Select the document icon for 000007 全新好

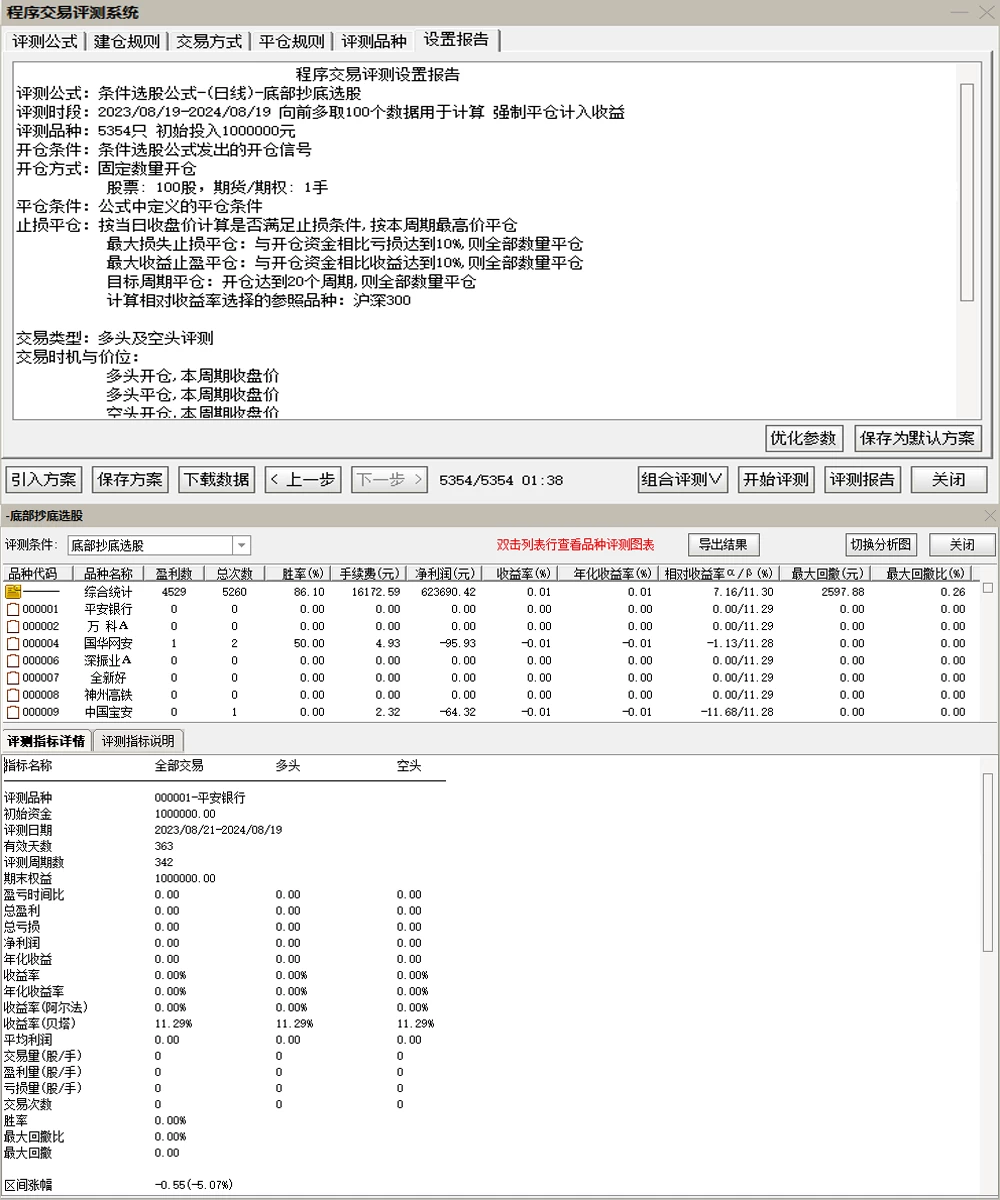coord(13,678)
